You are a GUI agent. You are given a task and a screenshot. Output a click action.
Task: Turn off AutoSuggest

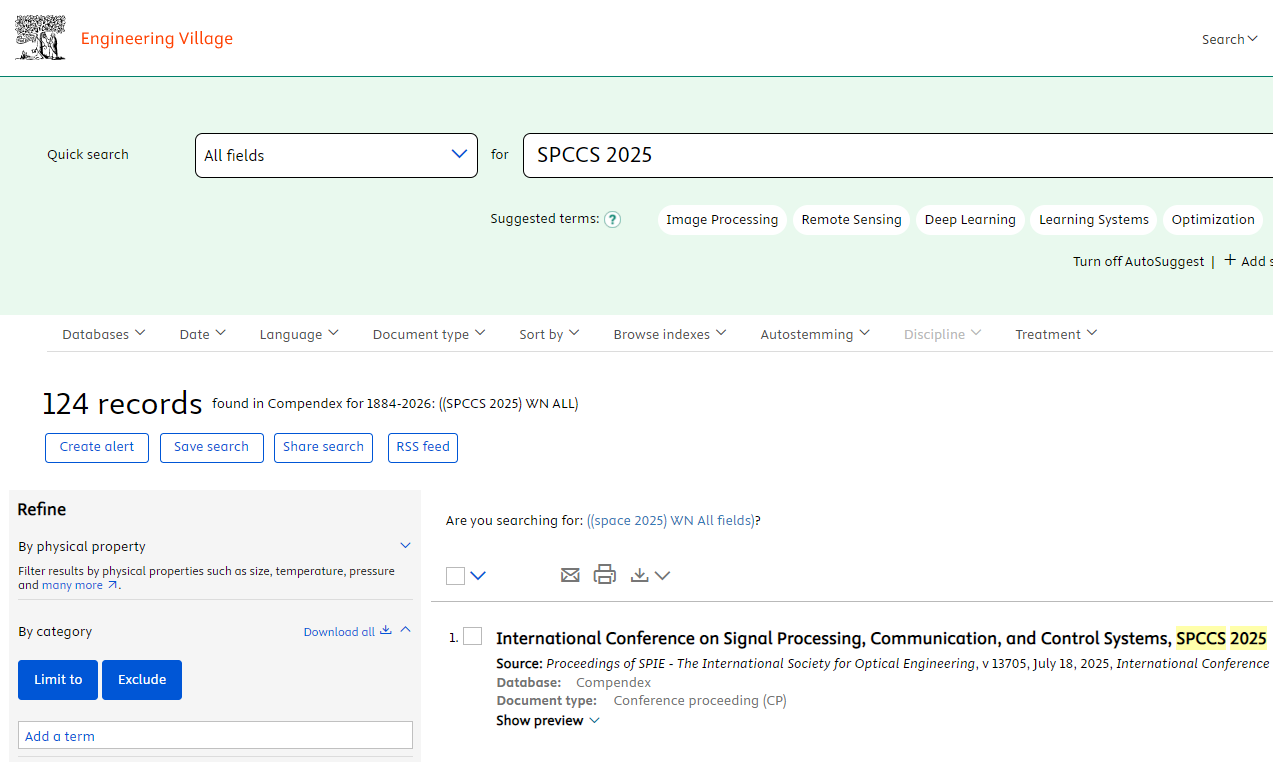(1138, 261)
